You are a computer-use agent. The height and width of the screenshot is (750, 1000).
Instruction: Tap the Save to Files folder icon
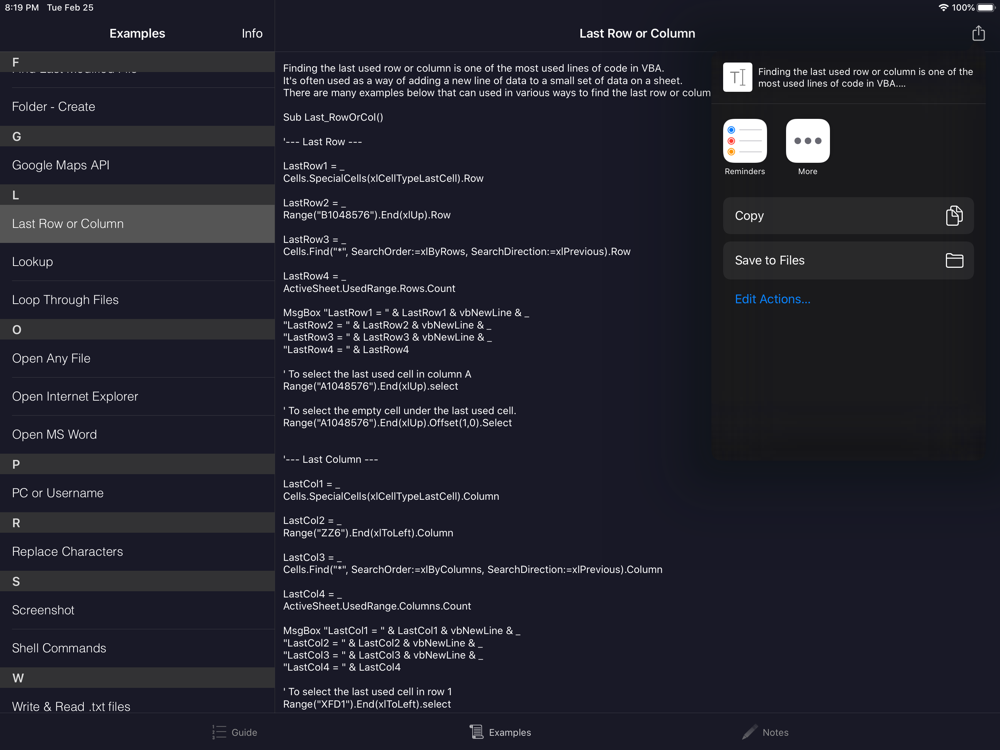(954, 260)
